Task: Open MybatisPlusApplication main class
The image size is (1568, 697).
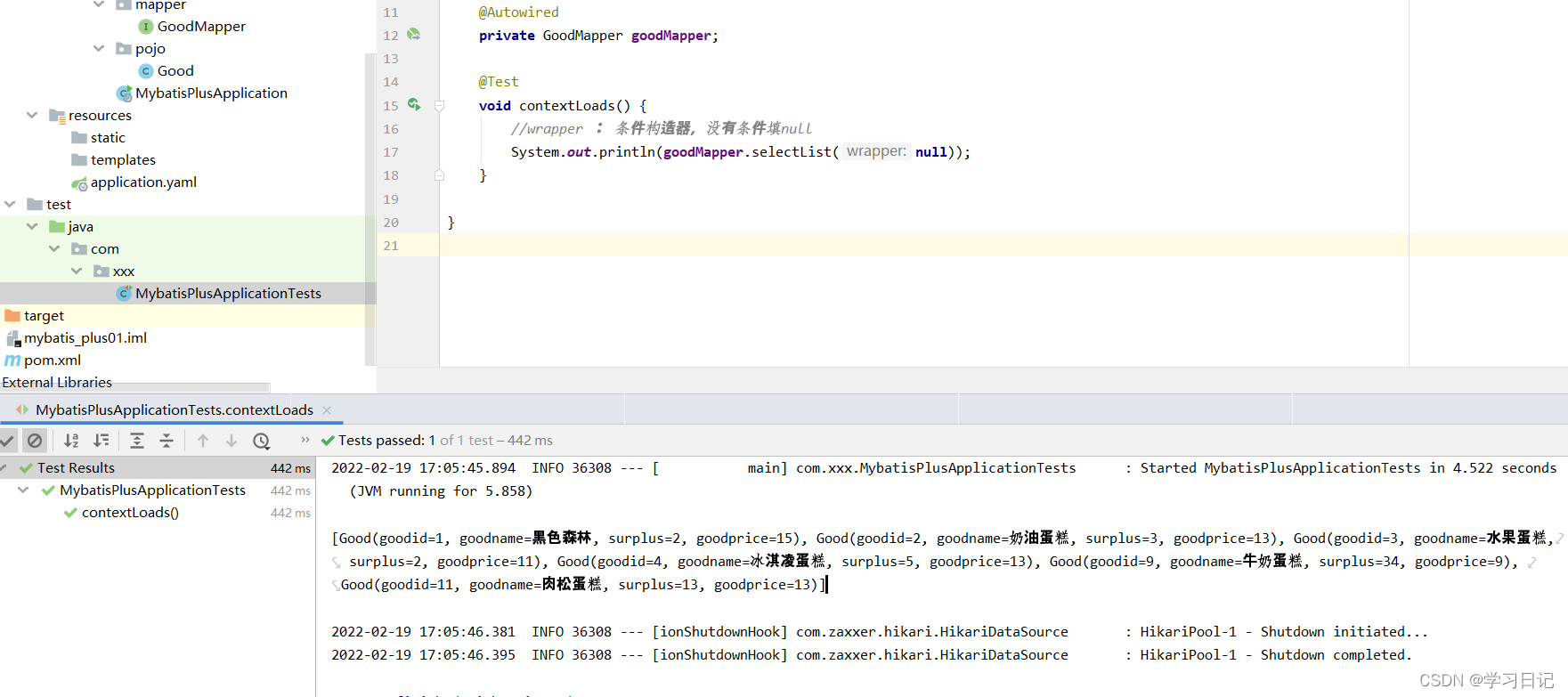Action: point(211,93)
